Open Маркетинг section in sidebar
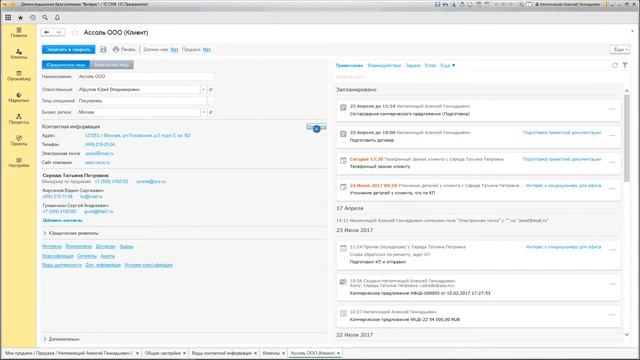Viewport: 640px width, 360px height. point(19,98)
